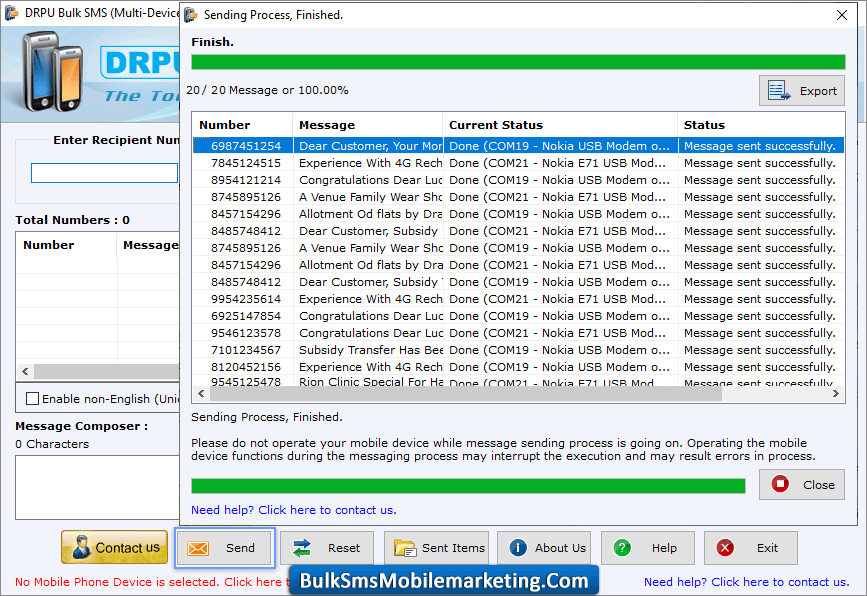Select row with number 8120452156
The image size is (867, 596).
pyautogui.click(x=518, y=367)
